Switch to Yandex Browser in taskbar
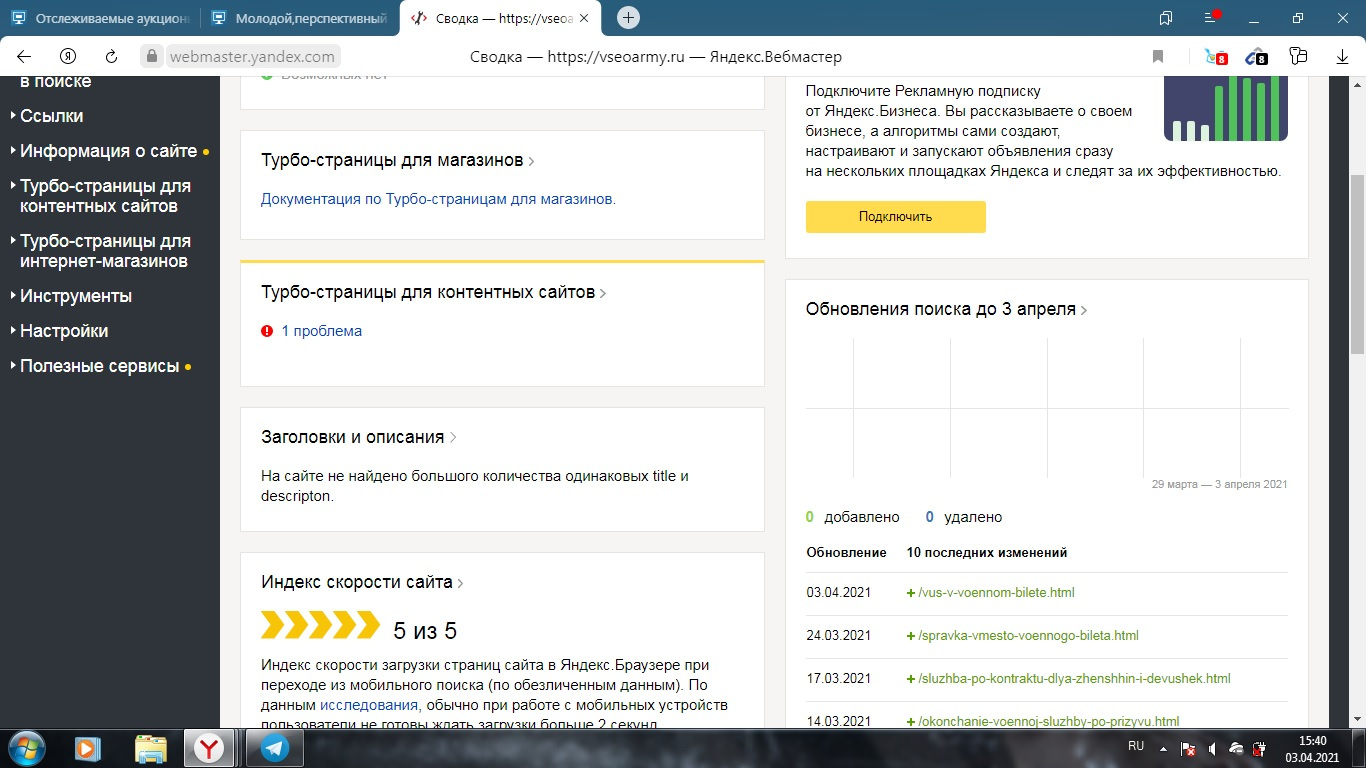 click(209, 748)
